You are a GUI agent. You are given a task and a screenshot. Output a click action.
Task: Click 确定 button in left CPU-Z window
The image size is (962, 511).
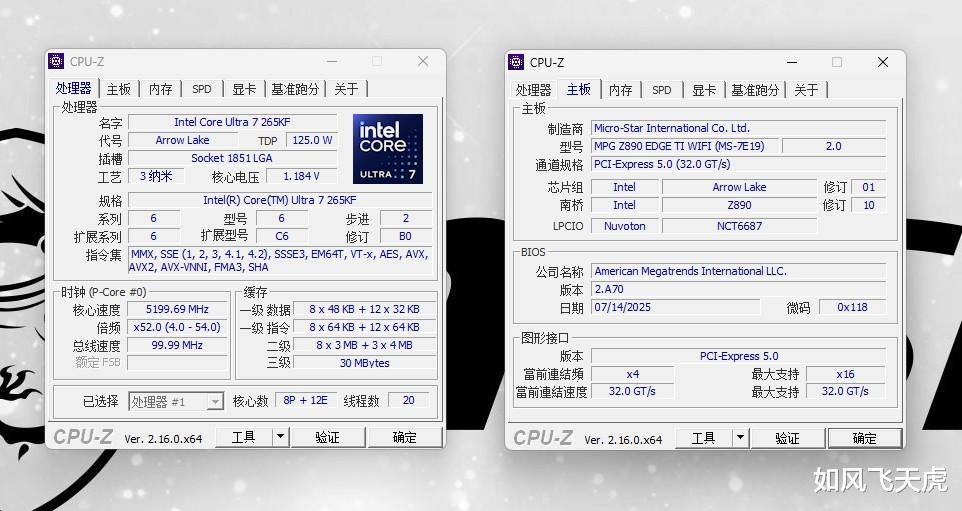coord(404,437)
